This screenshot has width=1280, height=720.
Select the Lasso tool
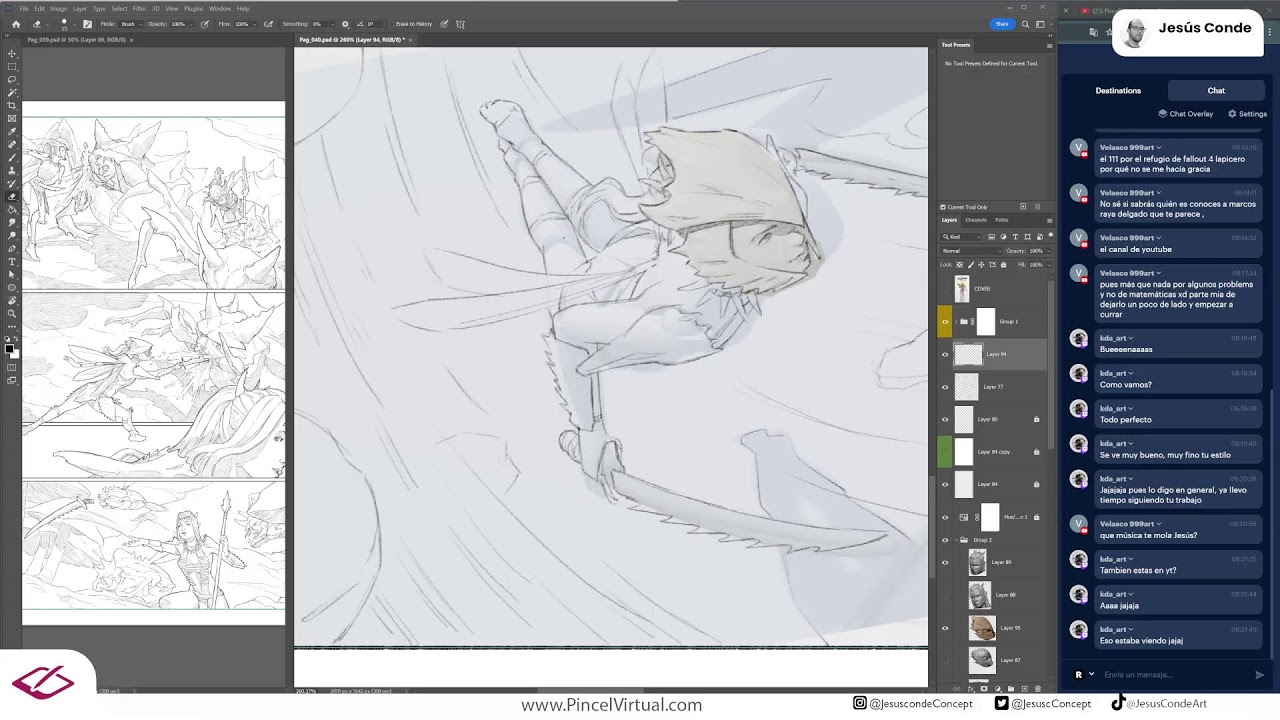click(12, 80)
